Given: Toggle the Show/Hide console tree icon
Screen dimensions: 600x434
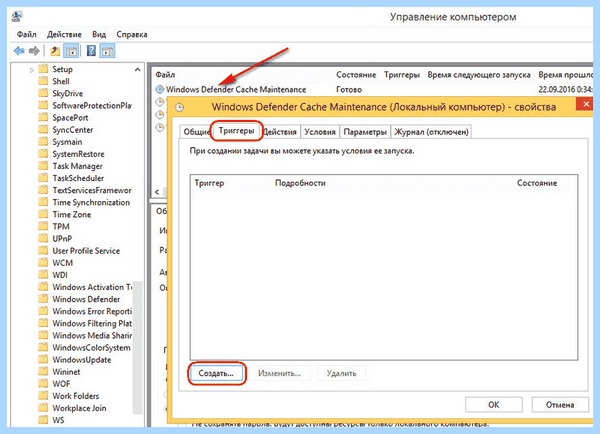Looking at the screenshot, I should [x=71, y=51].
